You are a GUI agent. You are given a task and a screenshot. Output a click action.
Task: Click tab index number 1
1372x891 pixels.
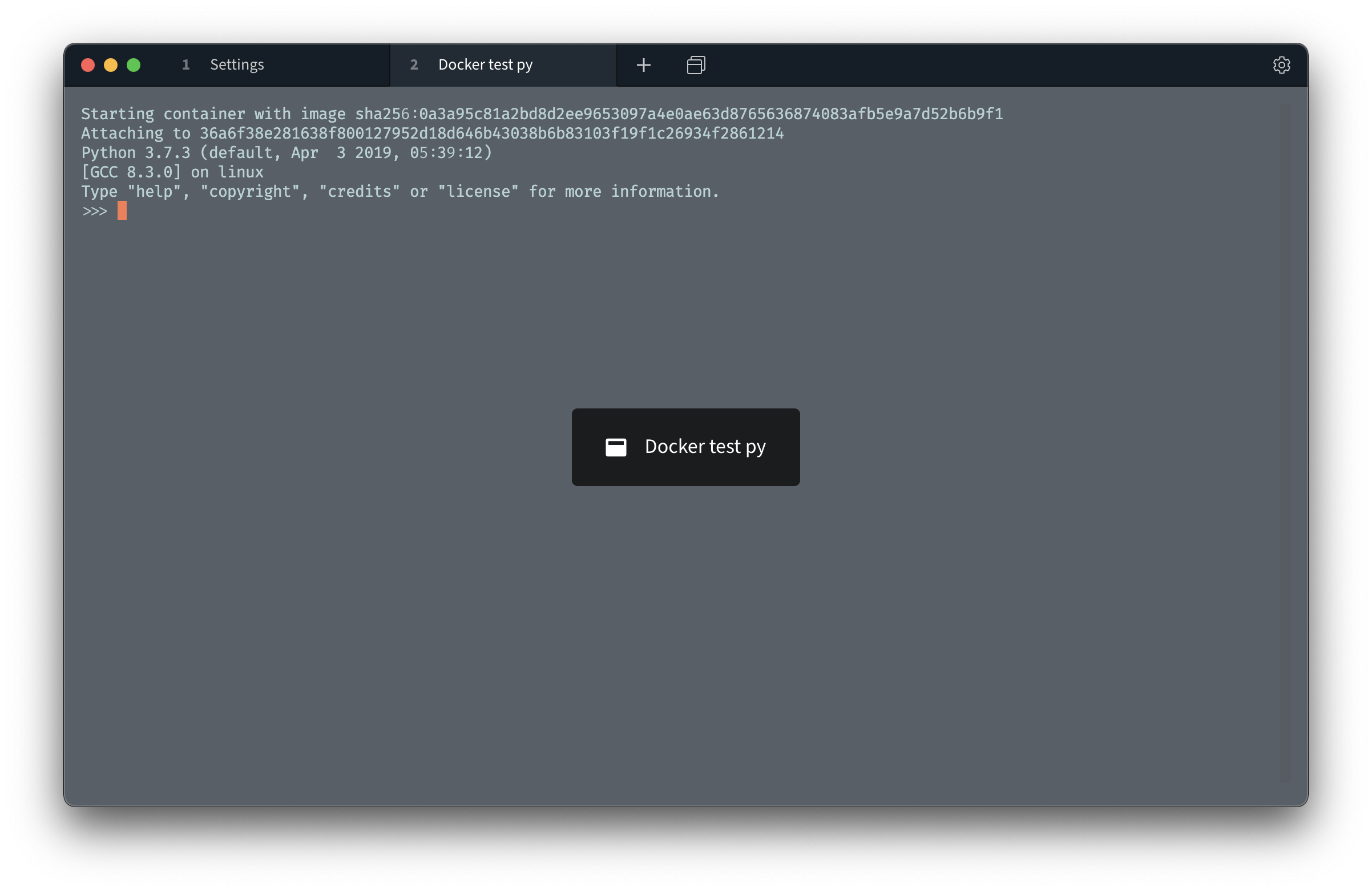coord(185,65)
